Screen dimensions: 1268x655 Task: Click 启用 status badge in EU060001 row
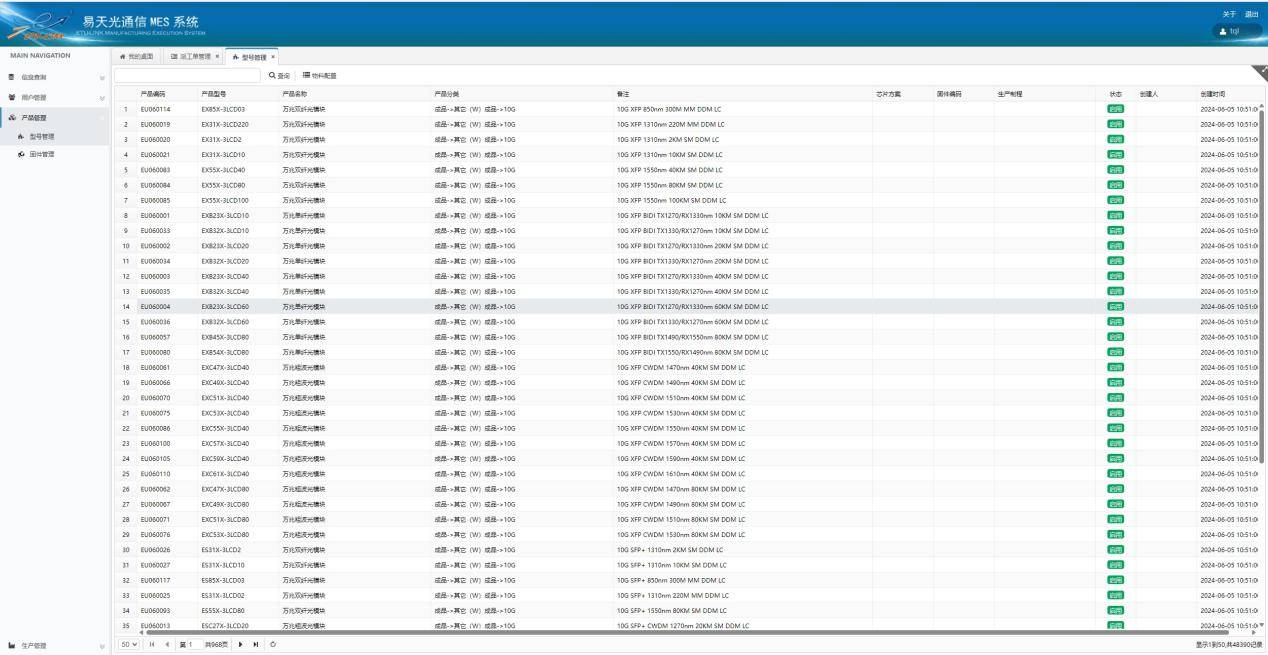click(1116, 215)
